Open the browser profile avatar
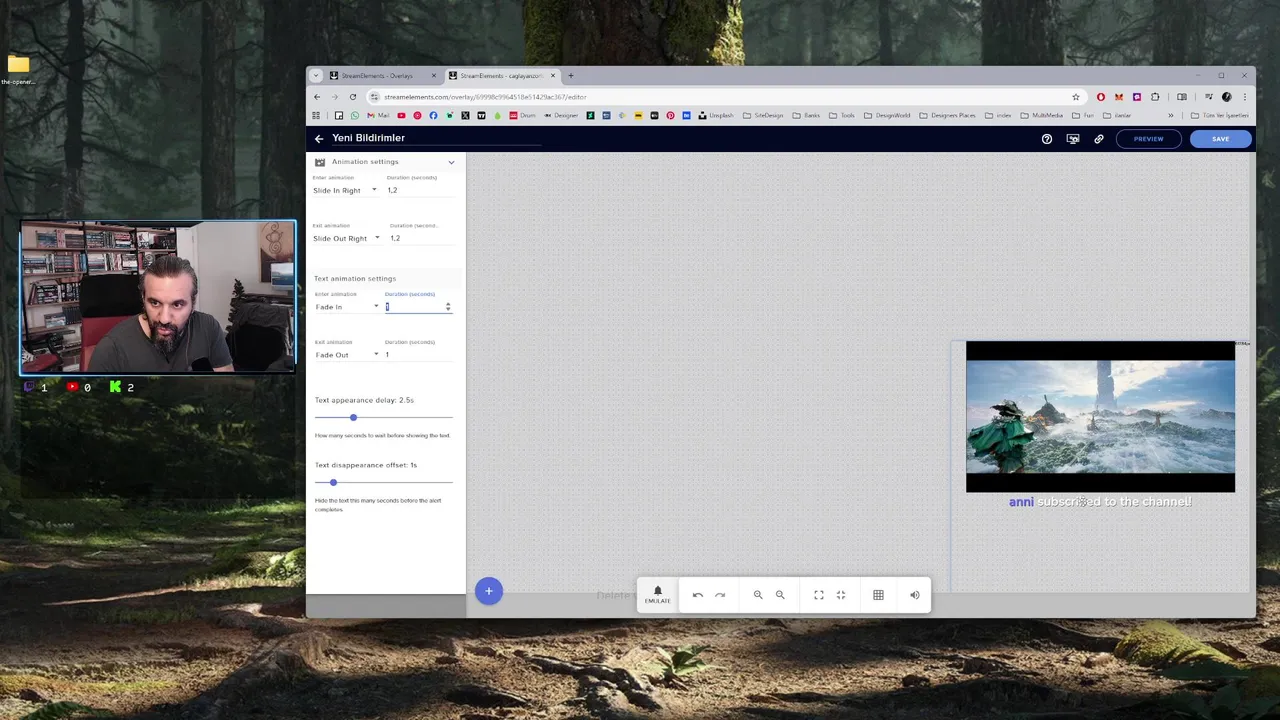The height and width of the screenshot is (720, 1280). pos(1227,97)
